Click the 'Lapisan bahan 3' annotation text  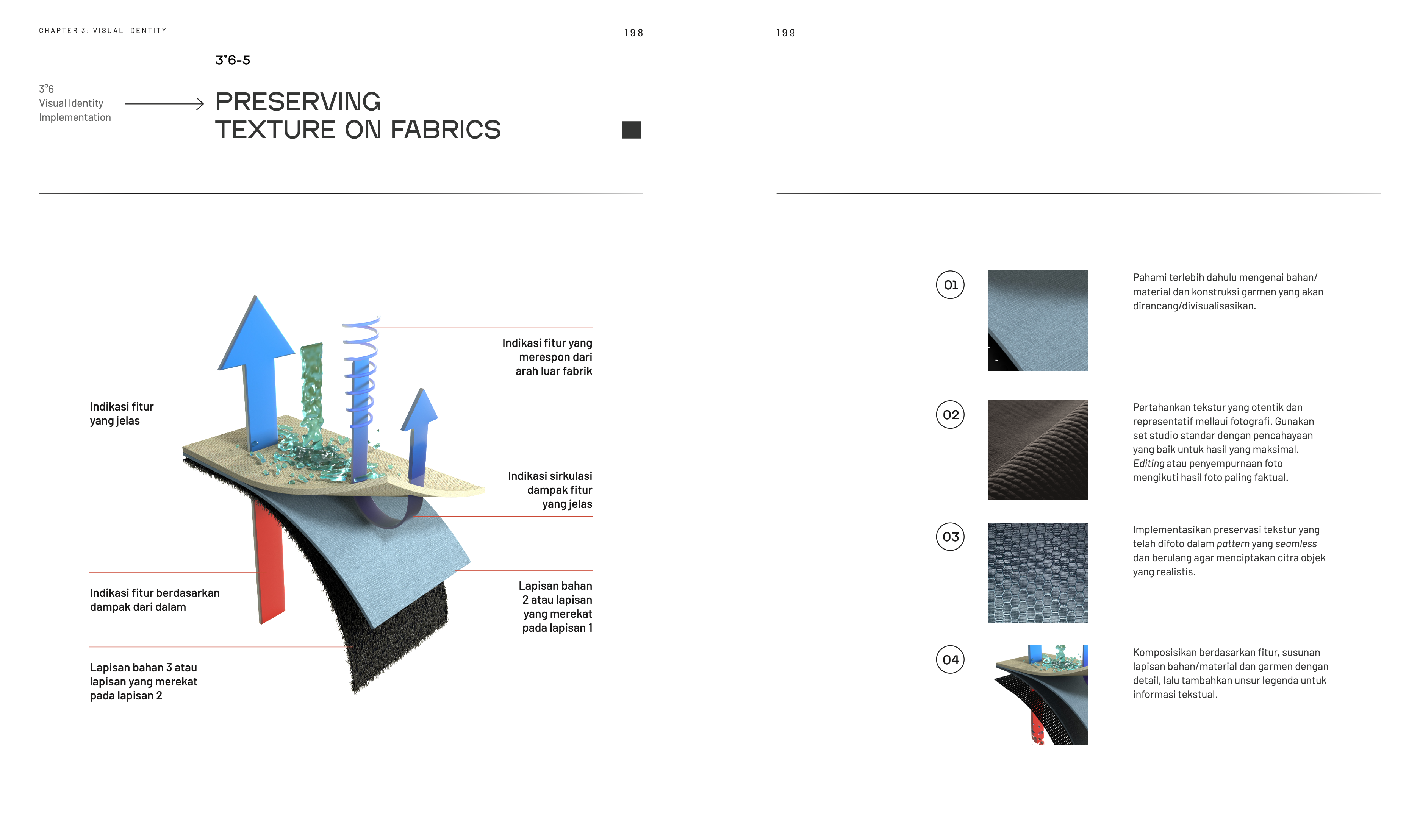(x=143, y=681)
